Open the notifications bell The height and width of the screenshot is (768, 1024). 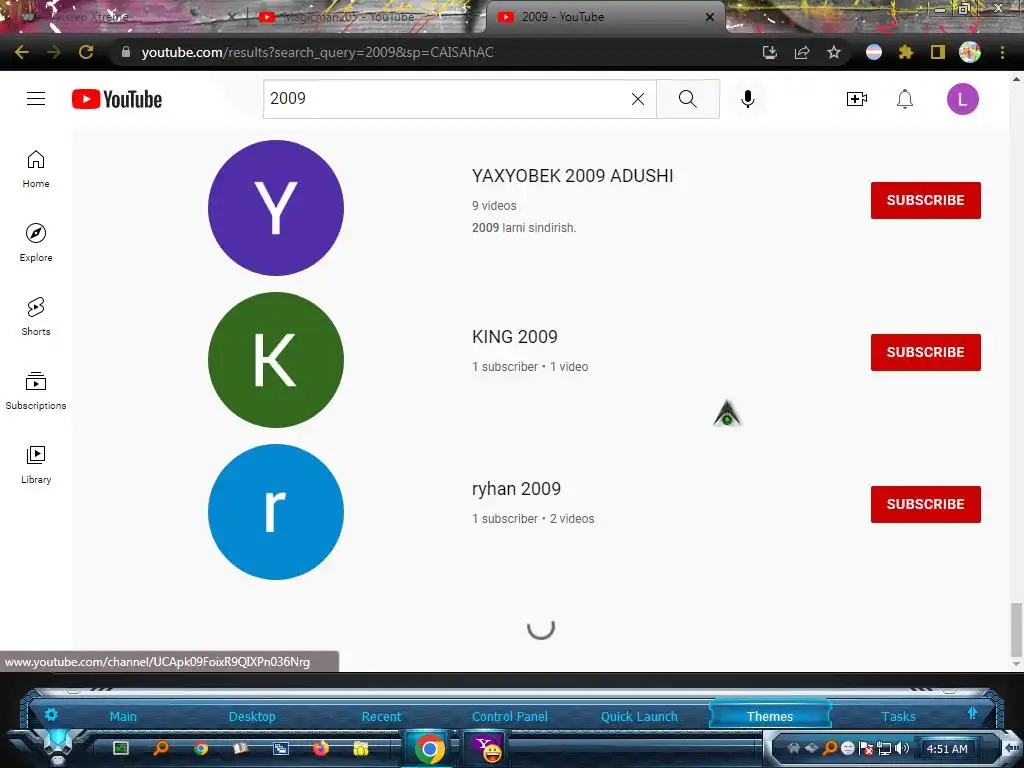904,99
